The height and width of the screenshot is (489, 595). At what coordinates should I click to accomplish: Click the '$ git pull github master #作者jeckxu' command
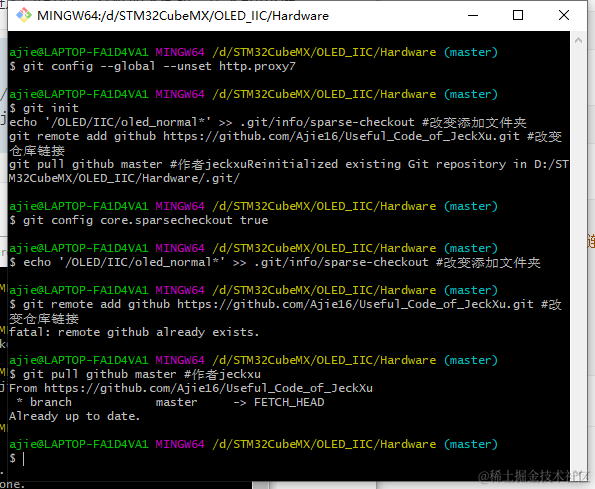coord(135,374)
